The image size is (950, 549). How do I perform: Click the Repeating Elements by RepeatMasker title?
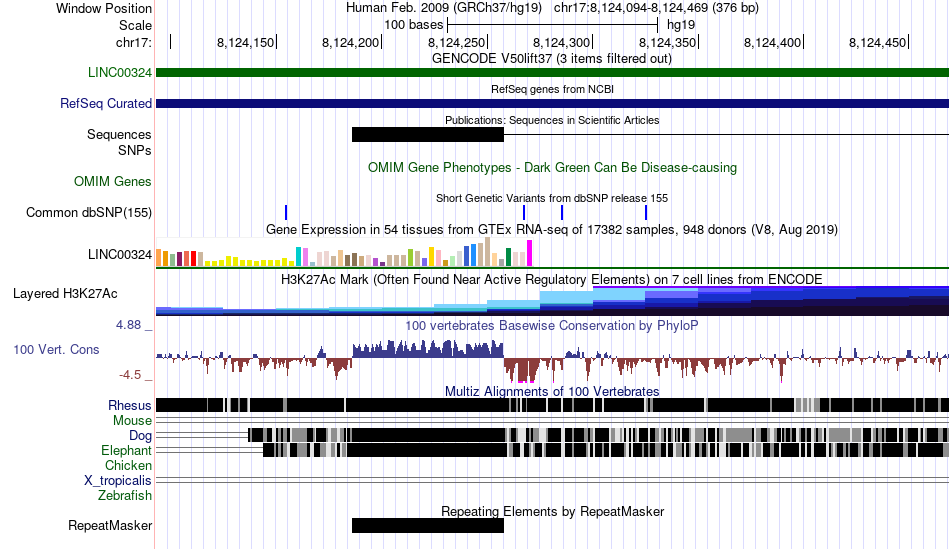[x=552, y=511]
